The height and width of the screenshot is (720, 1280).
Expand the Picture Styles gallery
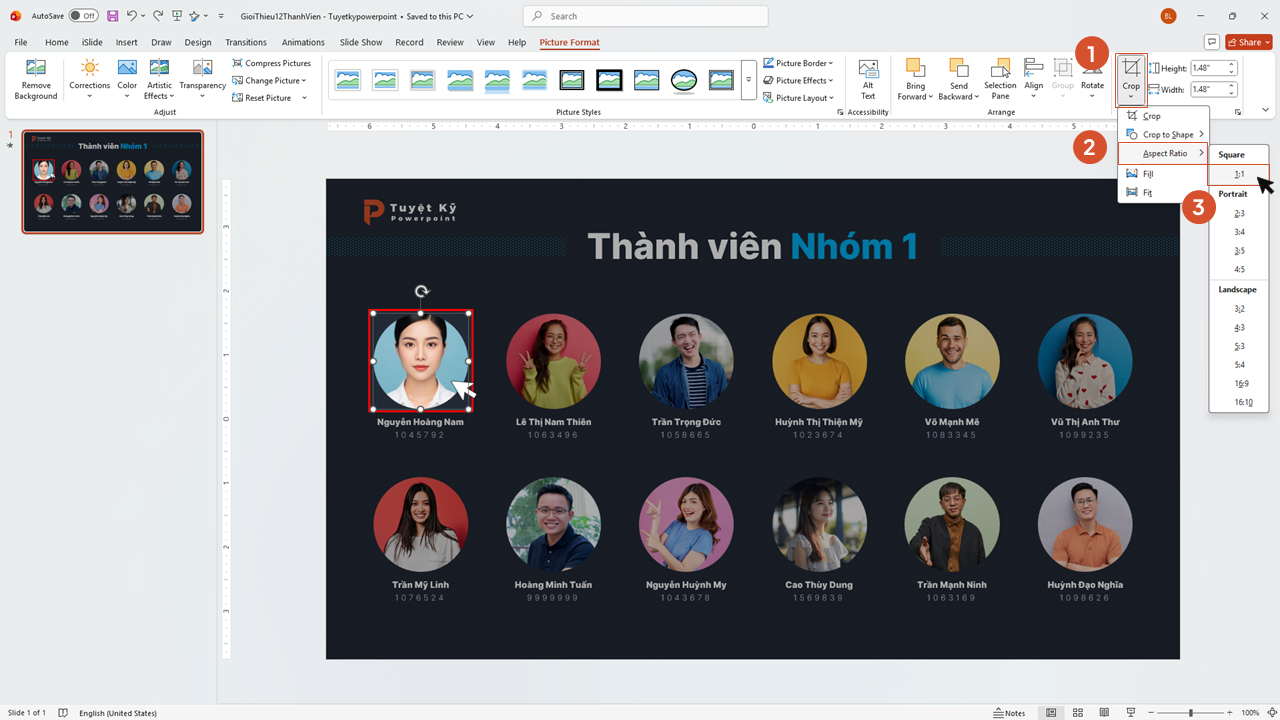click(x=748, y=80)
